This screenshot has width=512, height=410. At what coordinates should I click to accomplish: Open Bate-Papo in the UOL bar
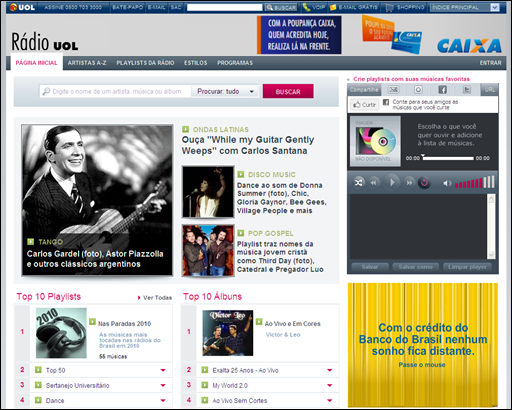[x=127, y=7]
